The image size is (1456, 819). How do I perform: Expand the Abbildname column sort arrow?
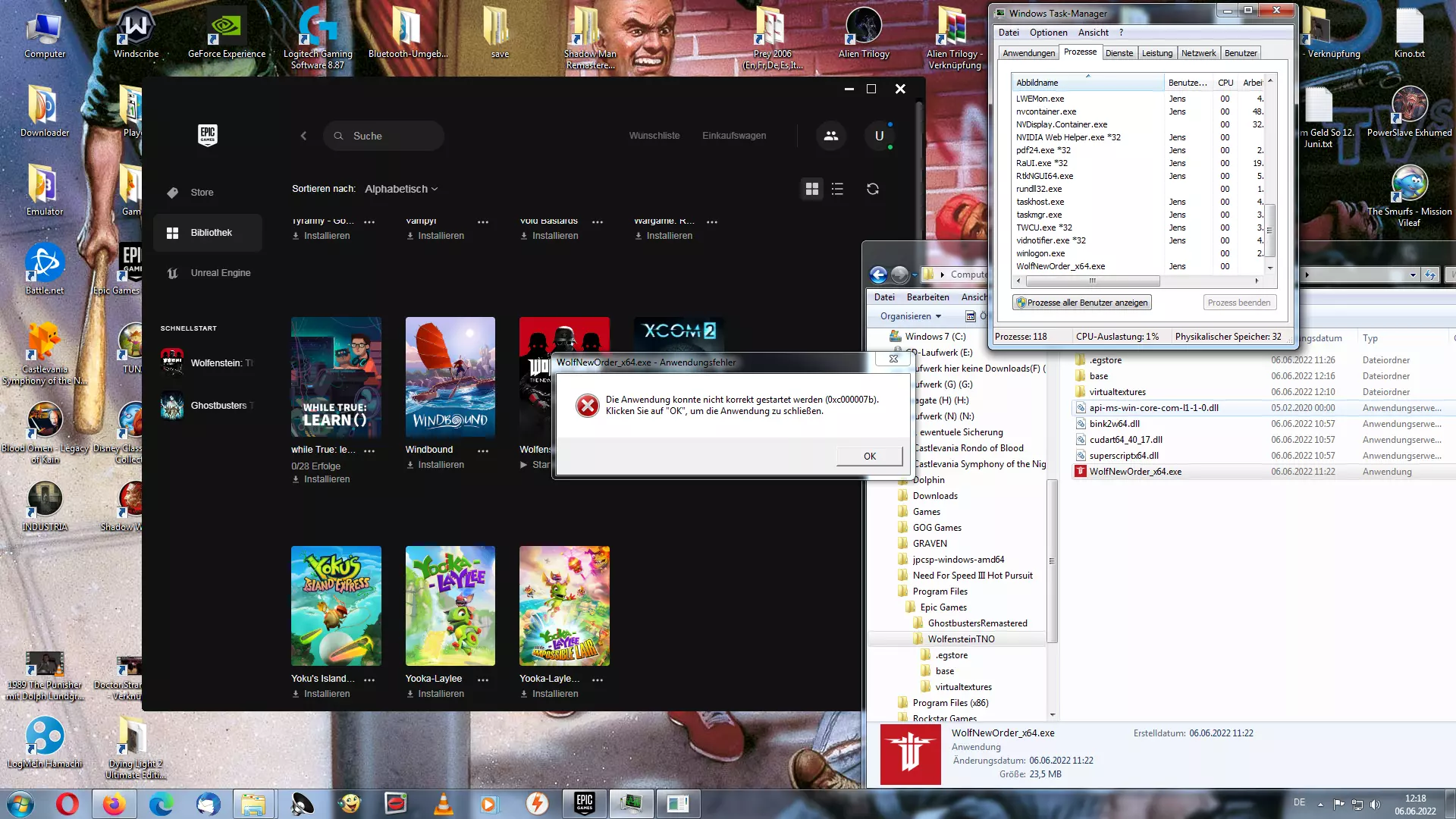1087,77
